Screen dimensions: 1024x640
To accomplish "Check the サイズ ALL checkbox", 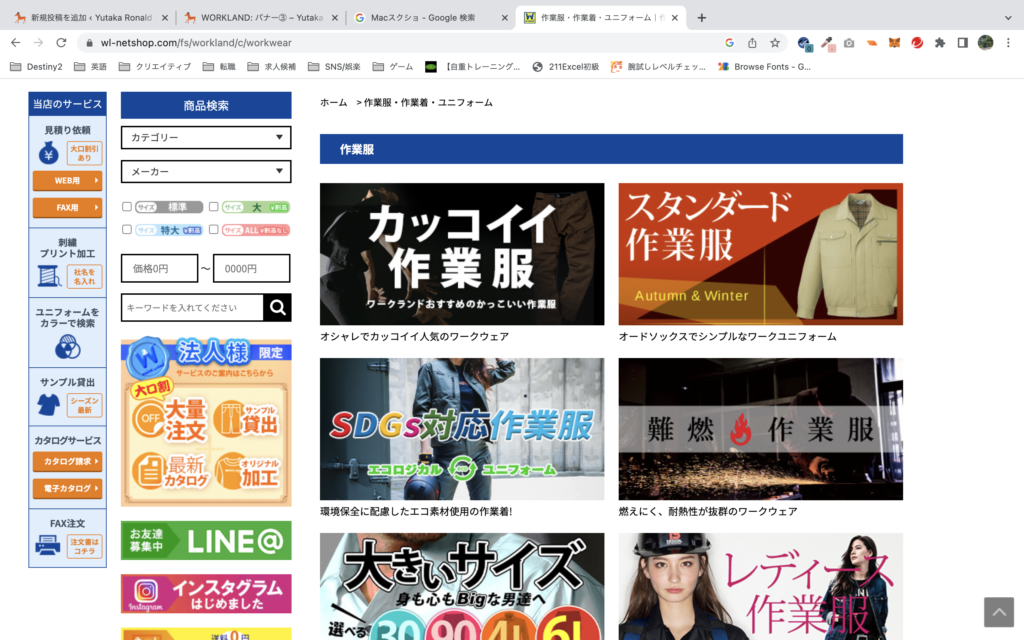I will point(214,229).
